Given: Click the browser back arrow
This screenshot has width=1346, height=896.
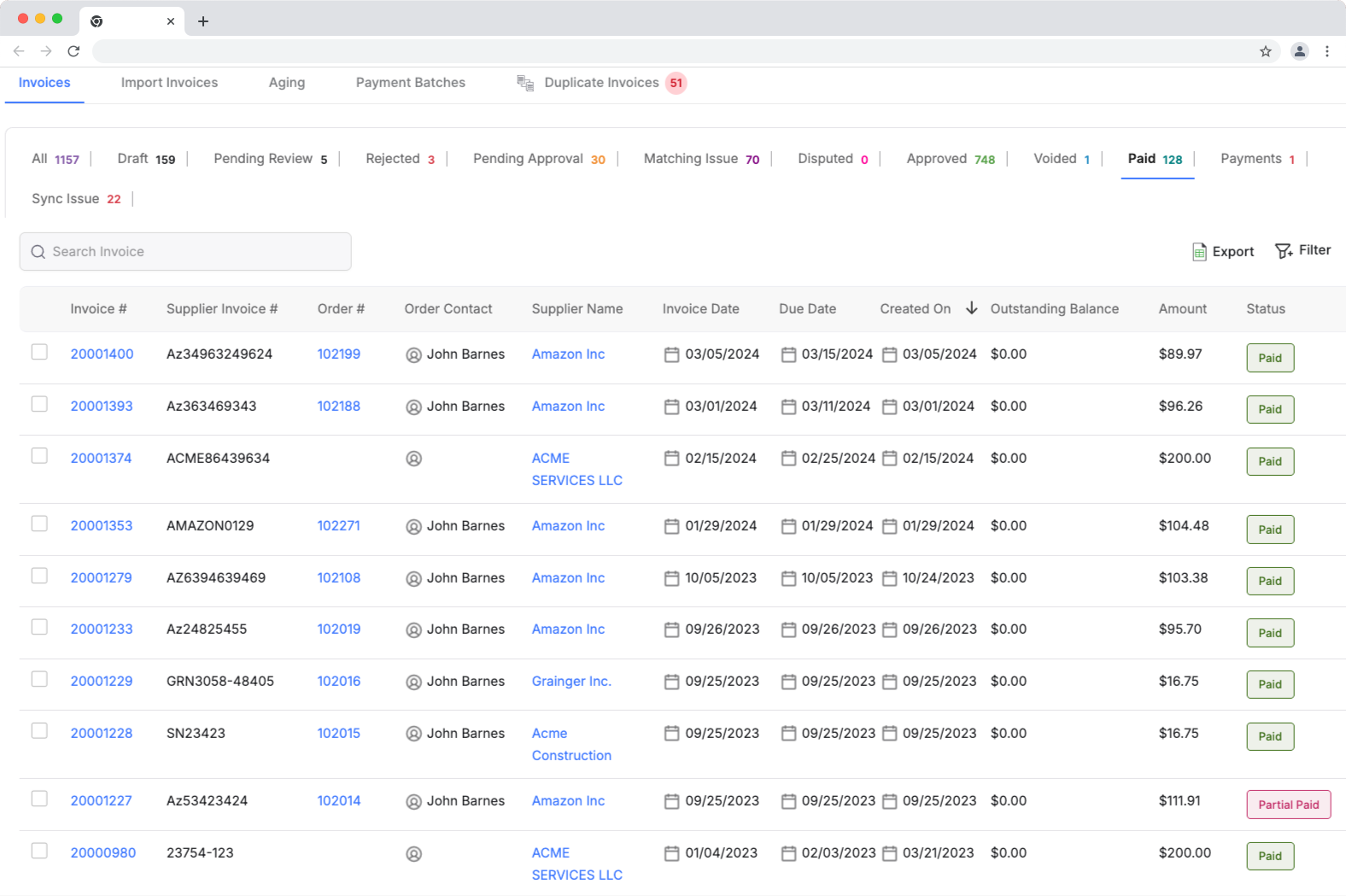Looking at the screenshot, I should tap(19, 51).
